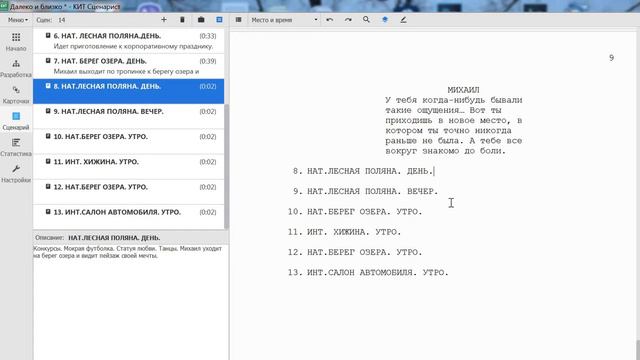
Task: Click the scene icon of row 6
Action: (x=48, y=36)
